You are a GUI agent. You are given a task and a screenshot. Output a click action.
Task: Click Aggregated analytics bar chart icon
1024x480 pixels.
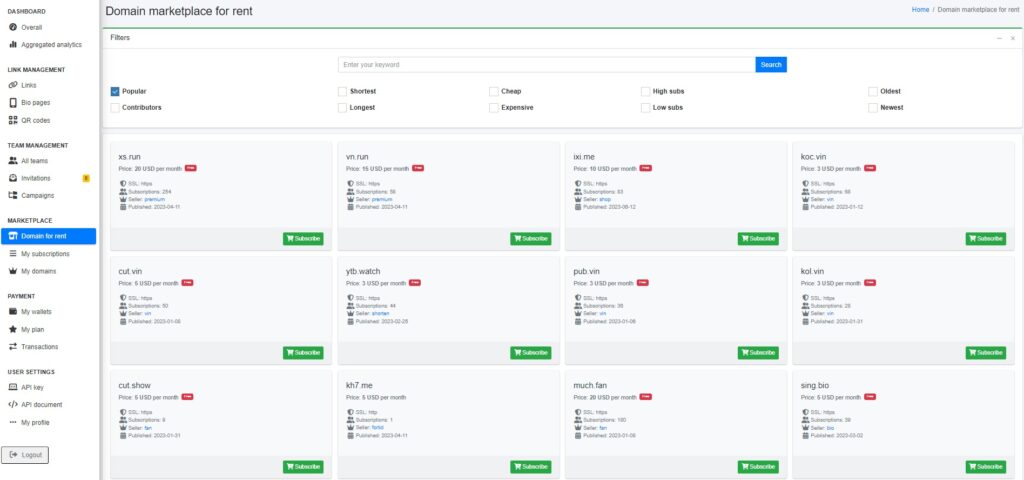point(12,44)
